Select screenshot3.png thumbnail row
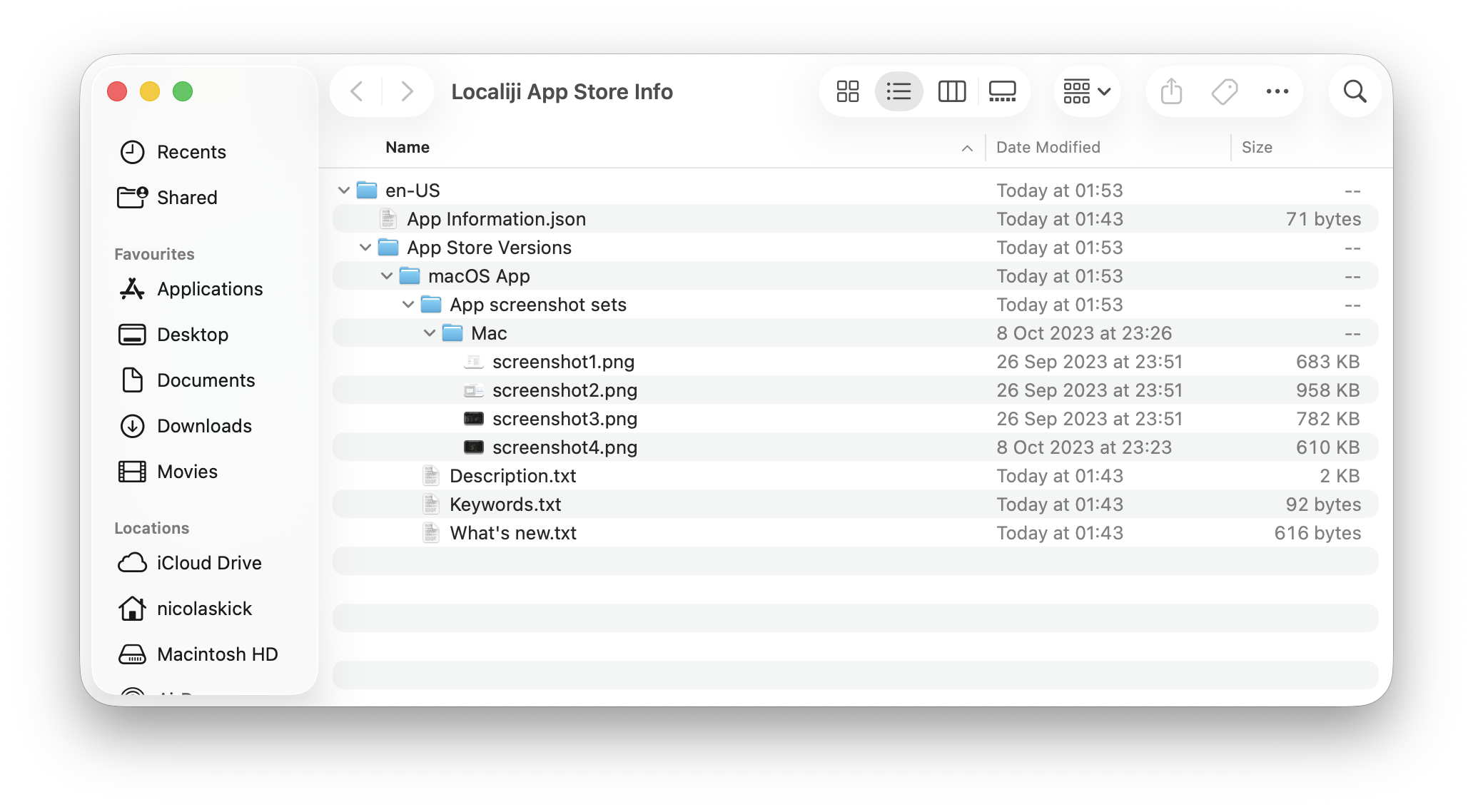1473x812 pixels. pyautogui.click(x=564, y=419)
